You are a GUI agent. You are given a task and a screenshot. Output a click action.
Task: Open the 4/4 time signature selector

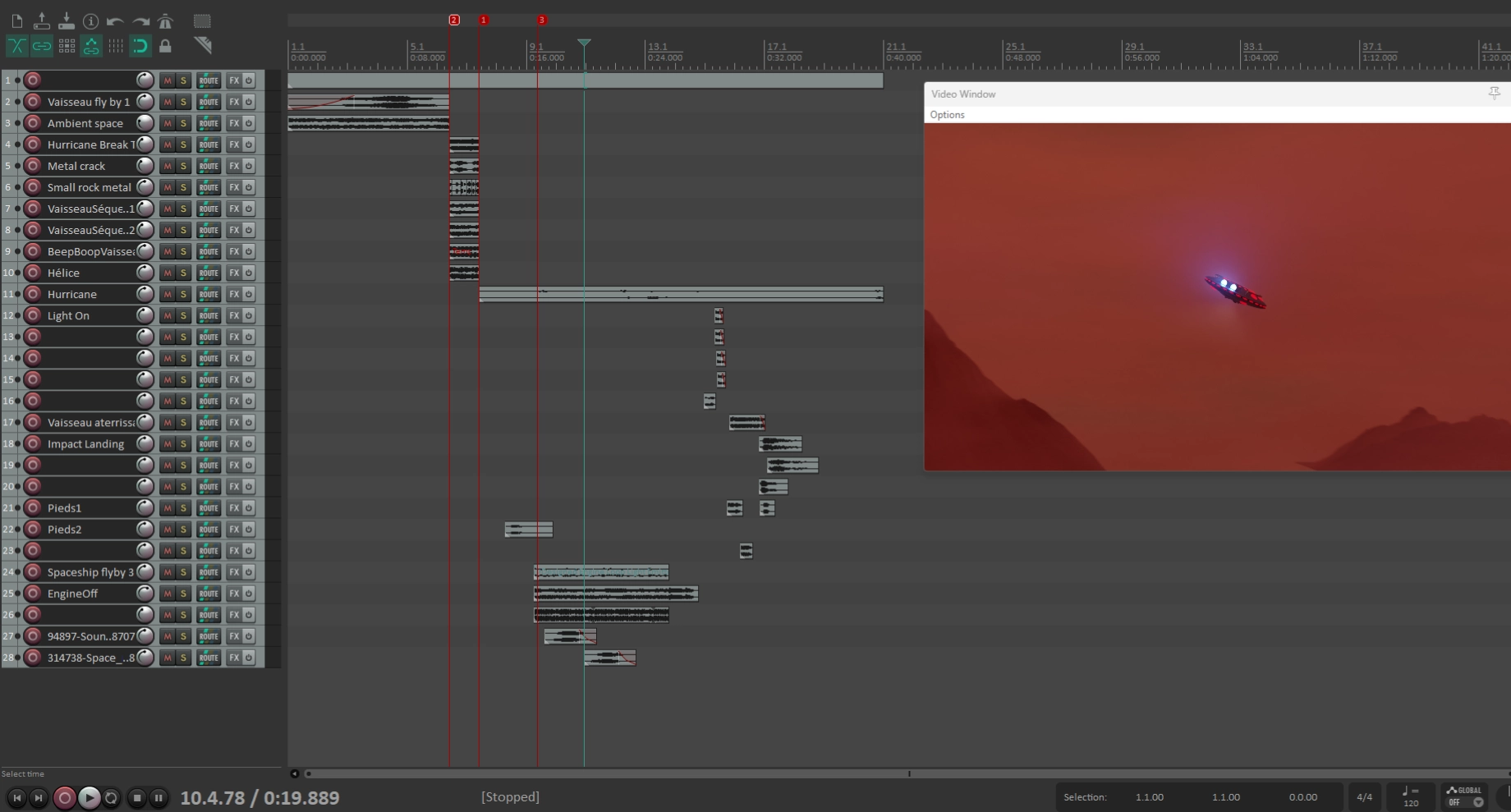click(x=1364, y=796)
